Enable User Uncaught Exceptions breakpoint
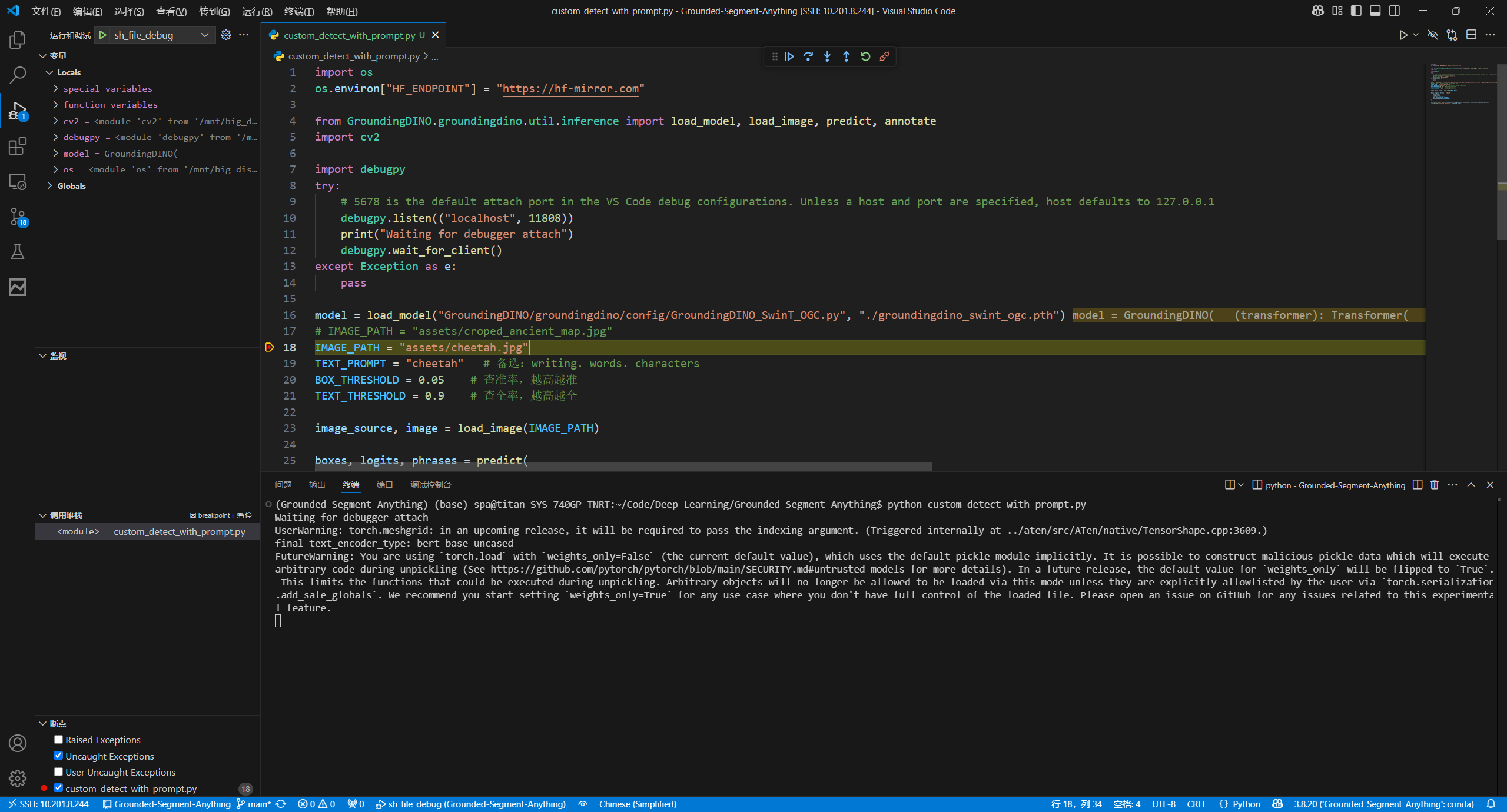Viewport: 1507px width, 812px height. 58,772
